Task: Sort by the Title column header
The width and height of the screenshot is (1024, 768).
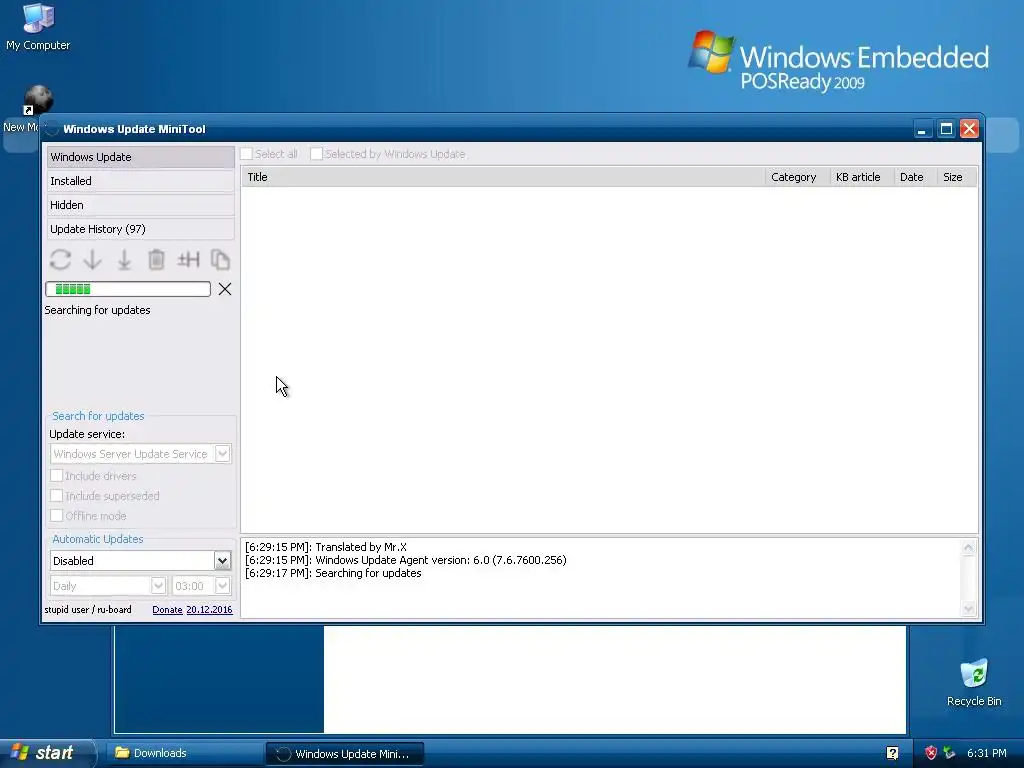Action: 503,177
